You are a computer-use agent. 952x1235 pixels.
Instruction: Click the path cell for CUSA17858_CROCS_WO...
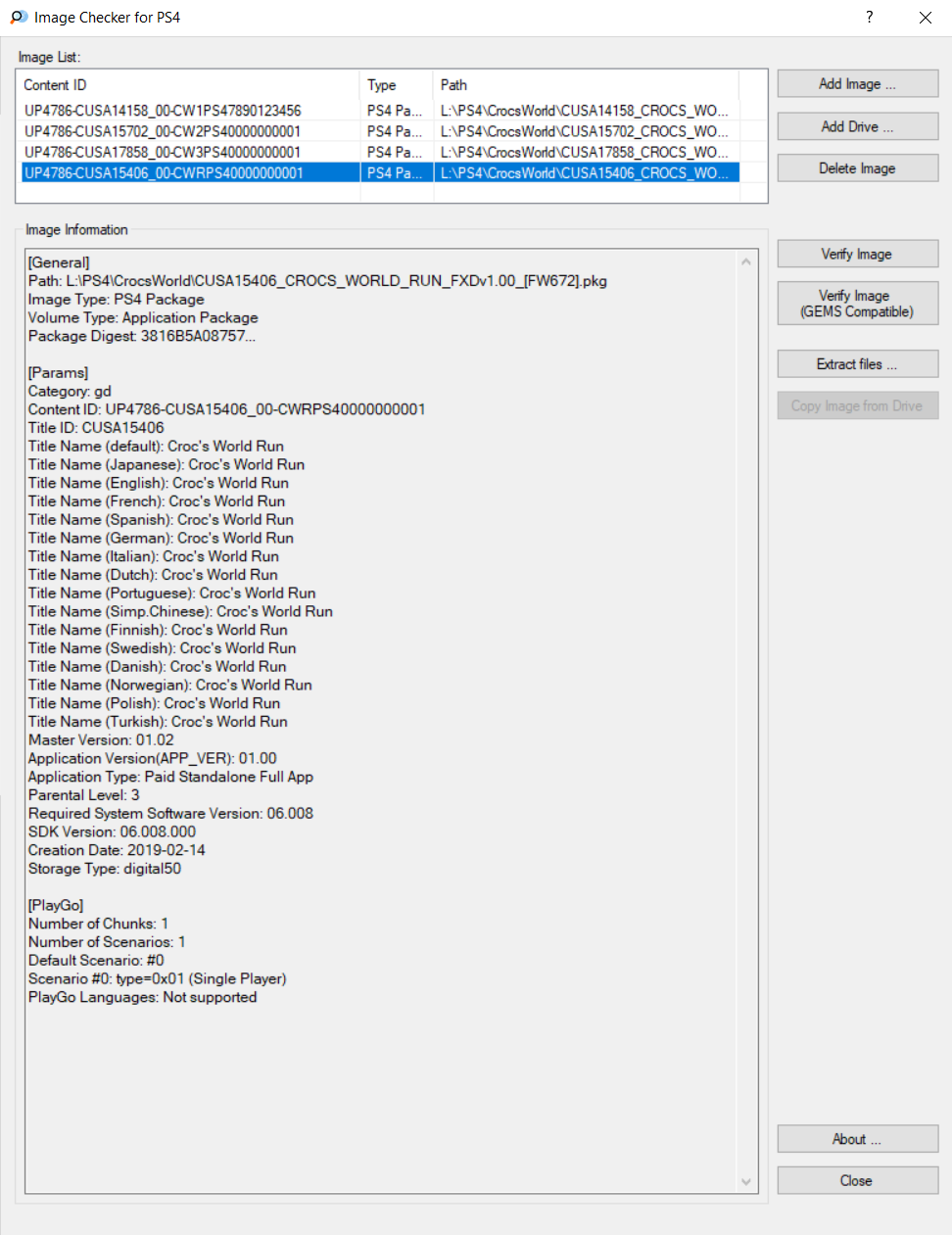[x=585, y=152]
